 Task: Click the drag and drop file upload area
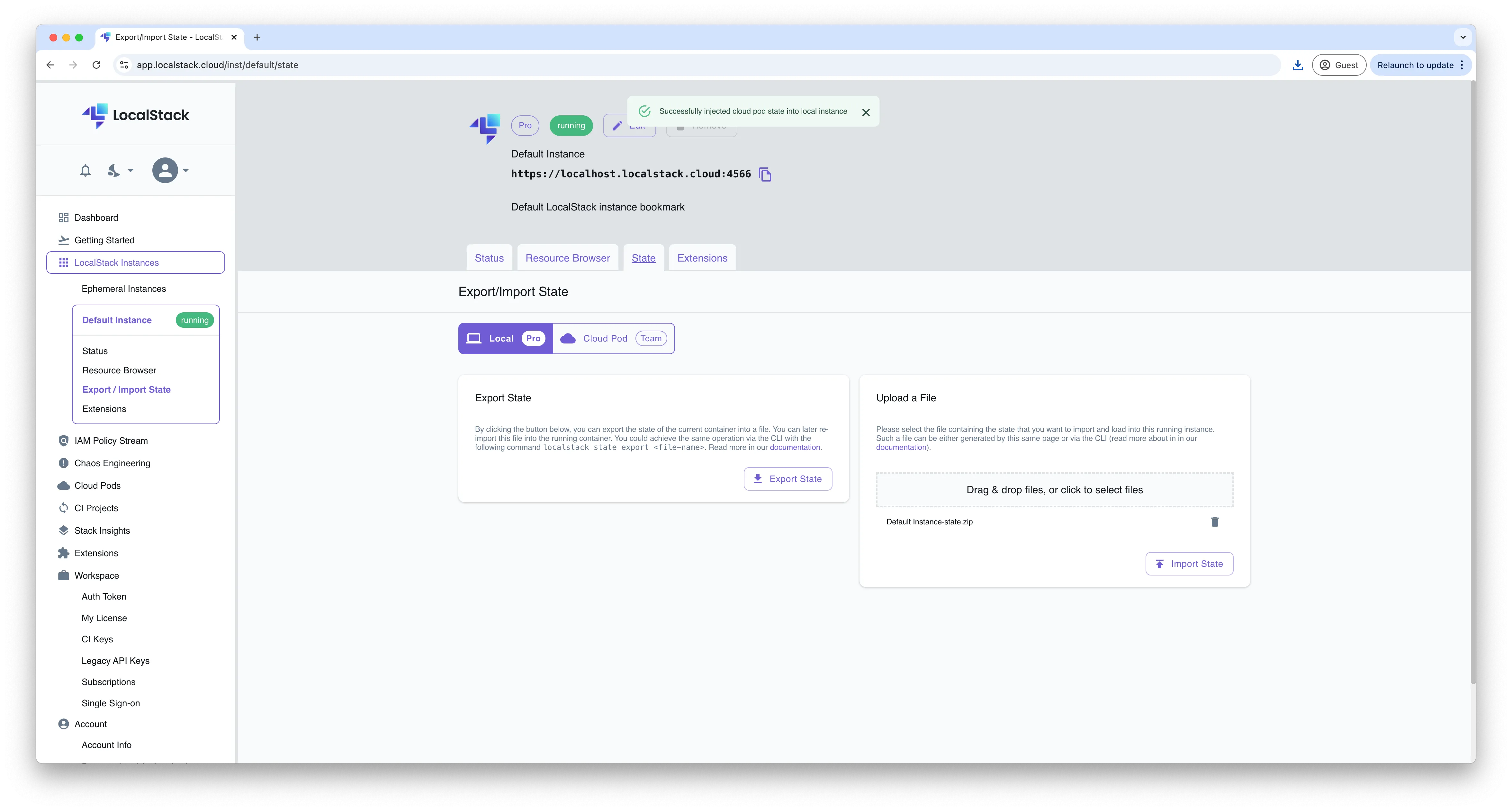(1054, 489)
